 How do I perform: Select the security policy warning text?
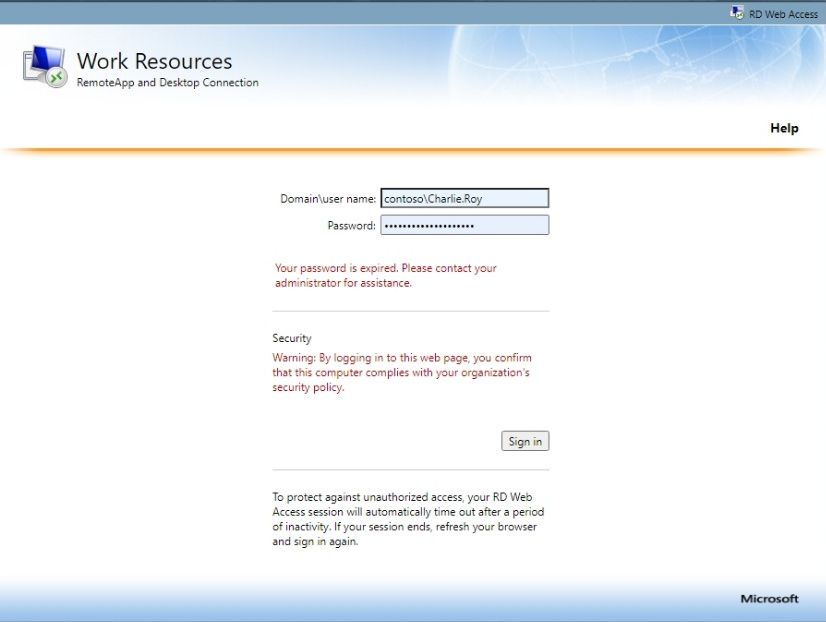pyautogui.click(x=400, y=372)
